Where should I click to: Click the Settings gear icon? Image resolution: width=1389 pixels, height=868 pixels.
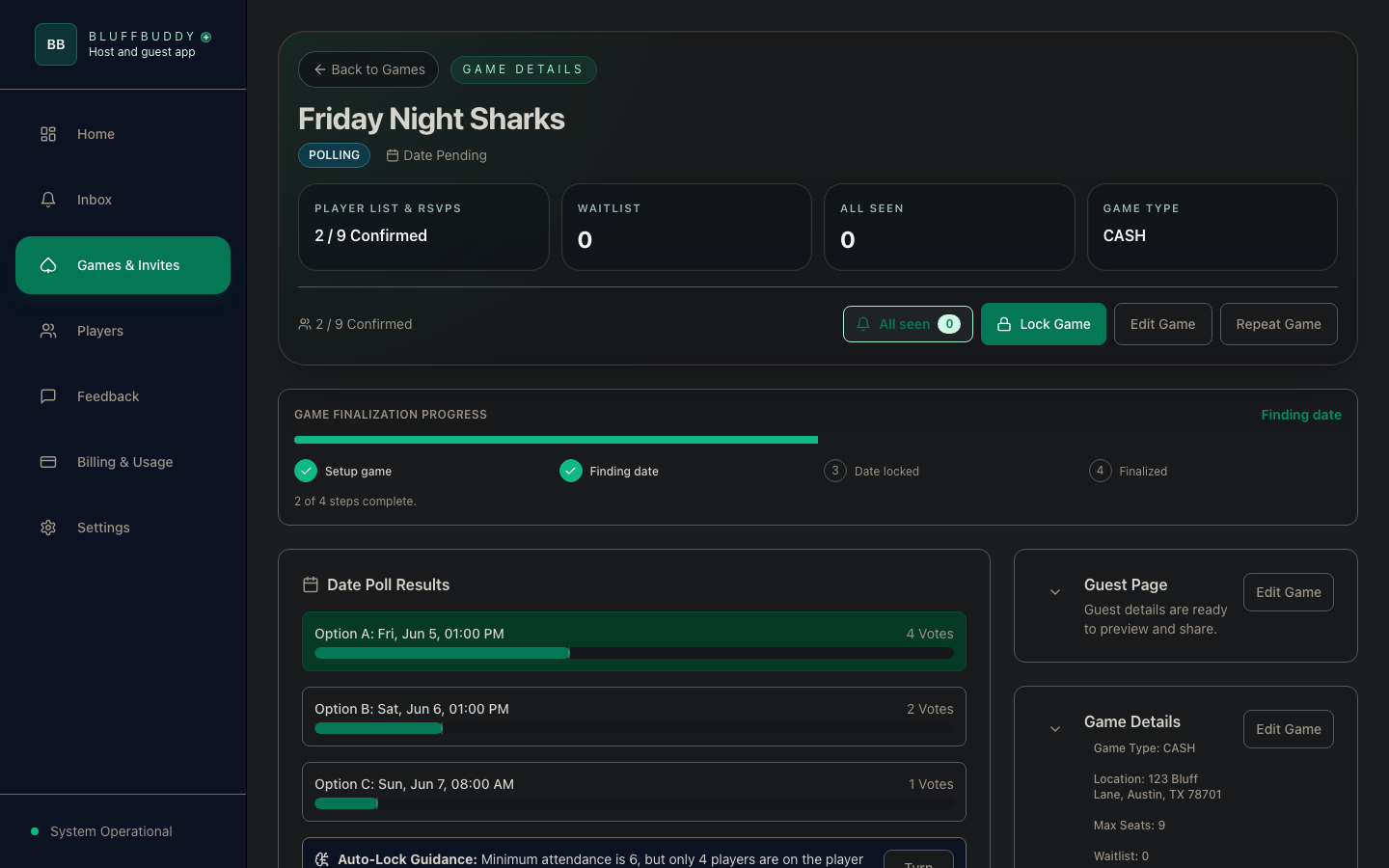pos(48,528)
